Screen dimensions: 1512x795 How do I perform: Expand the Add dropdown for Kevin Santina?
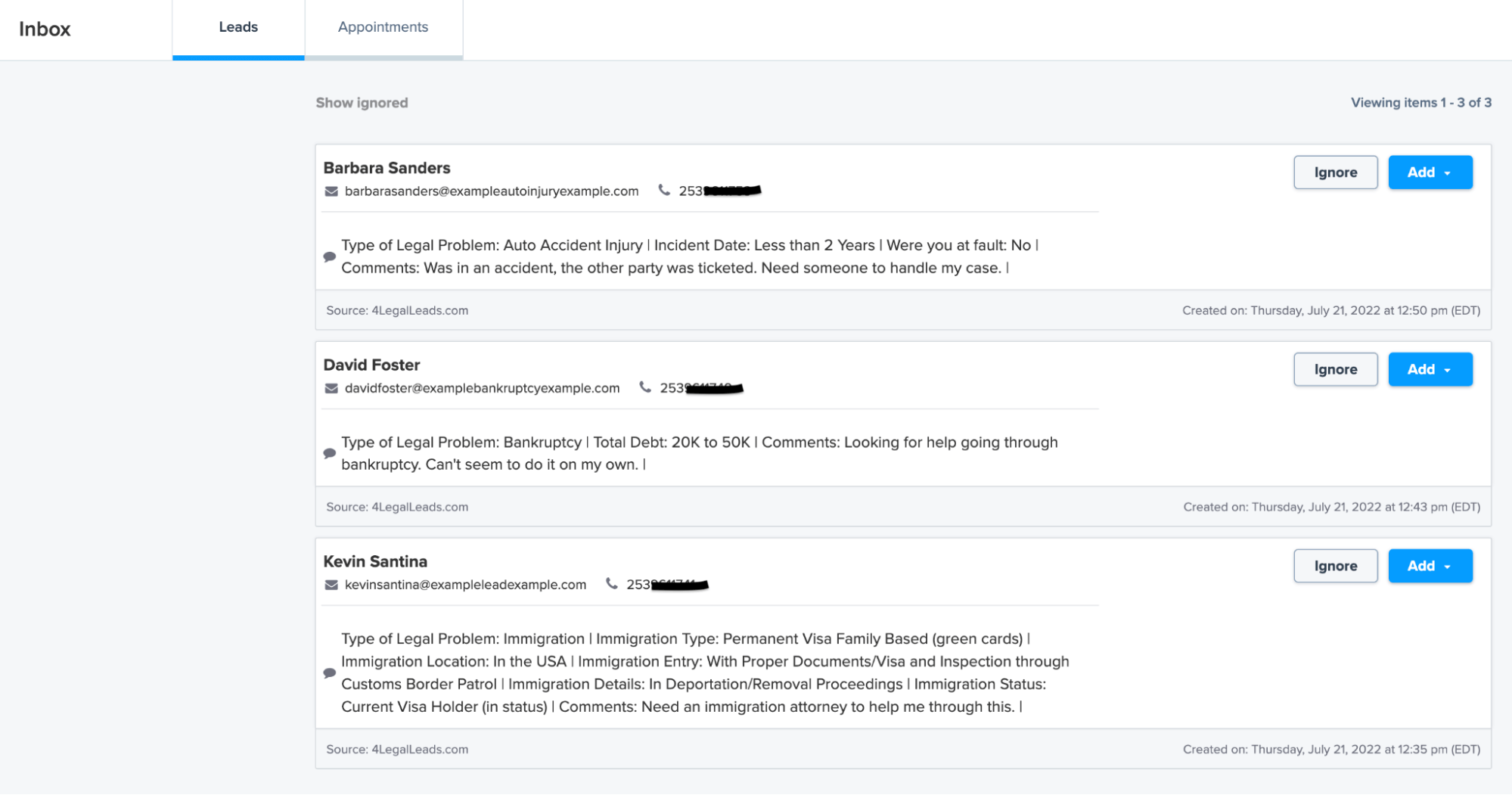(1430, 566)
